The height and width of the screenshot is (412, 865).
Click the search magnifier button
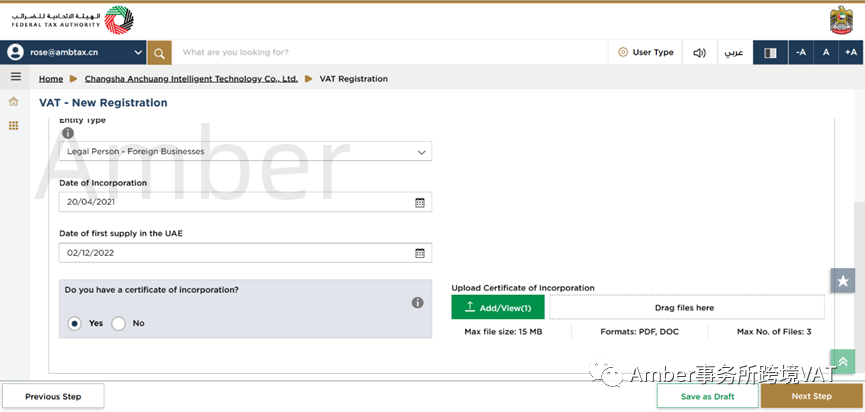(159, 52)
